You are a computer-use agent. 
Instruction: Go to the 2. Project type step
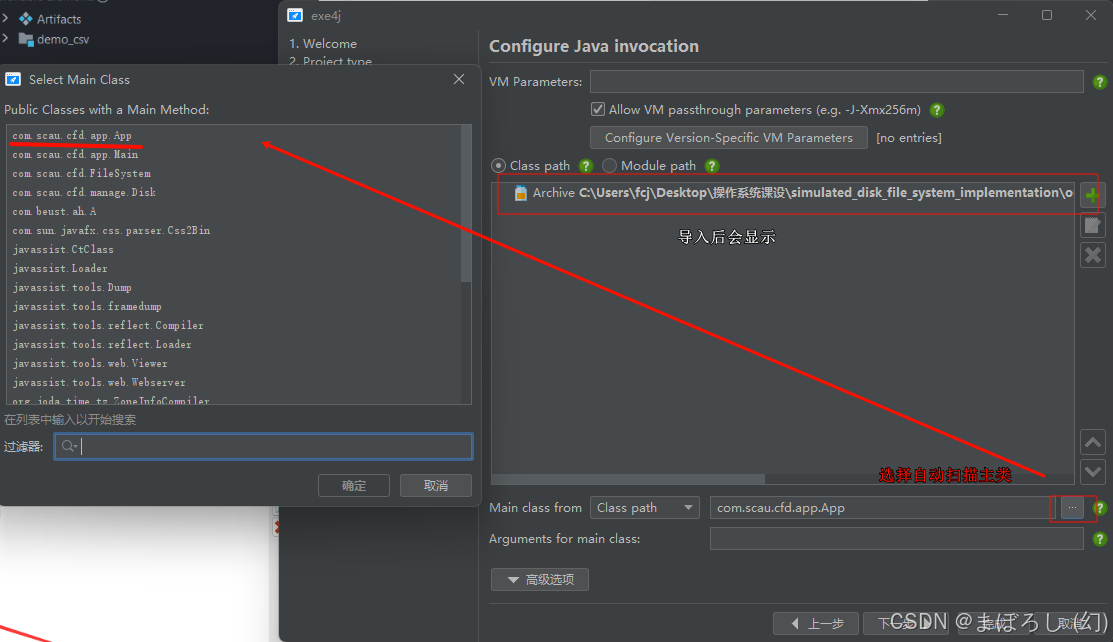(x=330, y=62)
